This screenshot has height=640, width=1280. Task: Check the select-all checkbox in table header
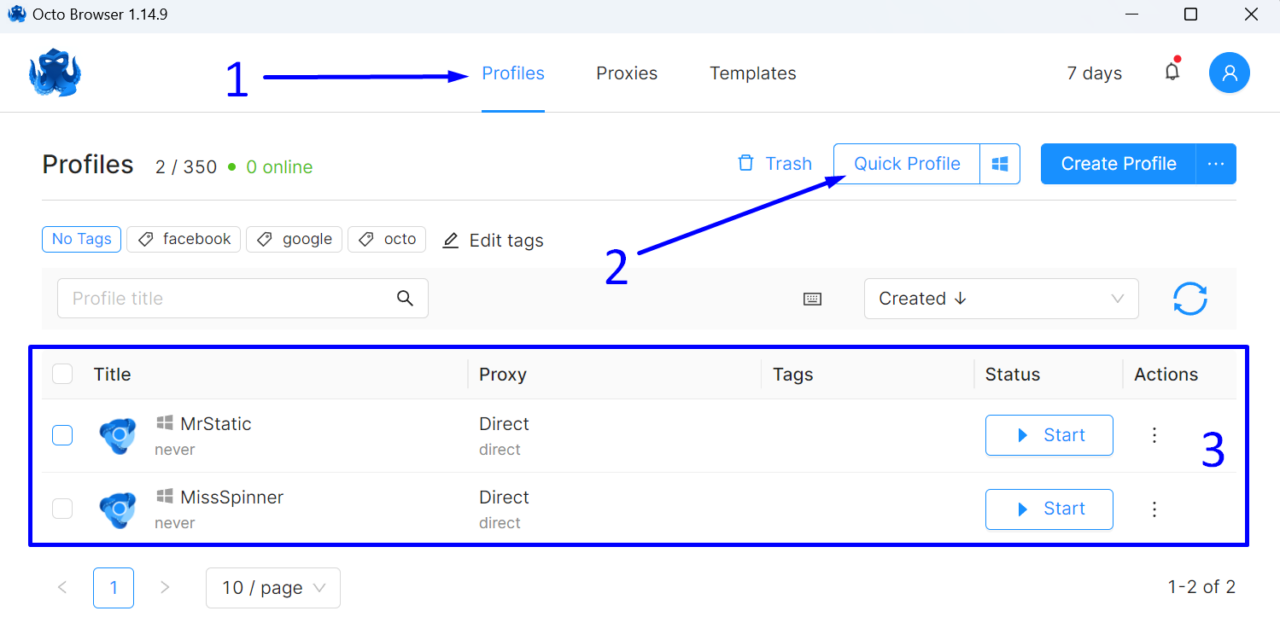[62, 373]
